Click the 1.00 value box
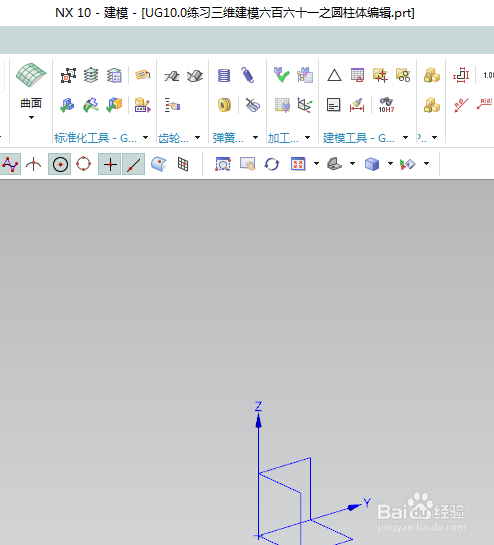This screenshot has width=494, height=545. tap(488, 75)
